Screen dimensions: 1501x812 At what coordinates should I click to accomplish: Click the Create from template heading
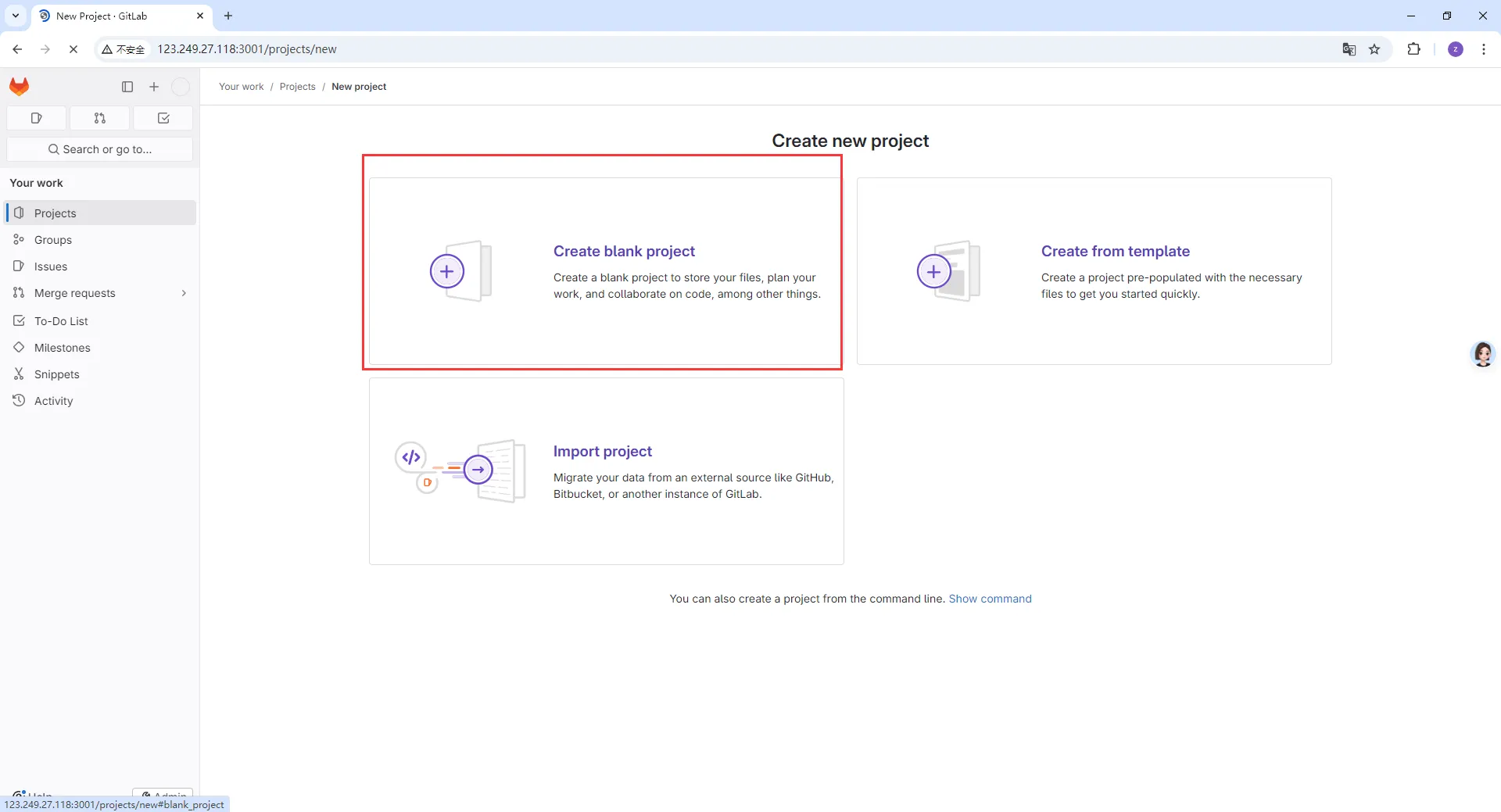pyautogui.click(x=1116, y=251)
